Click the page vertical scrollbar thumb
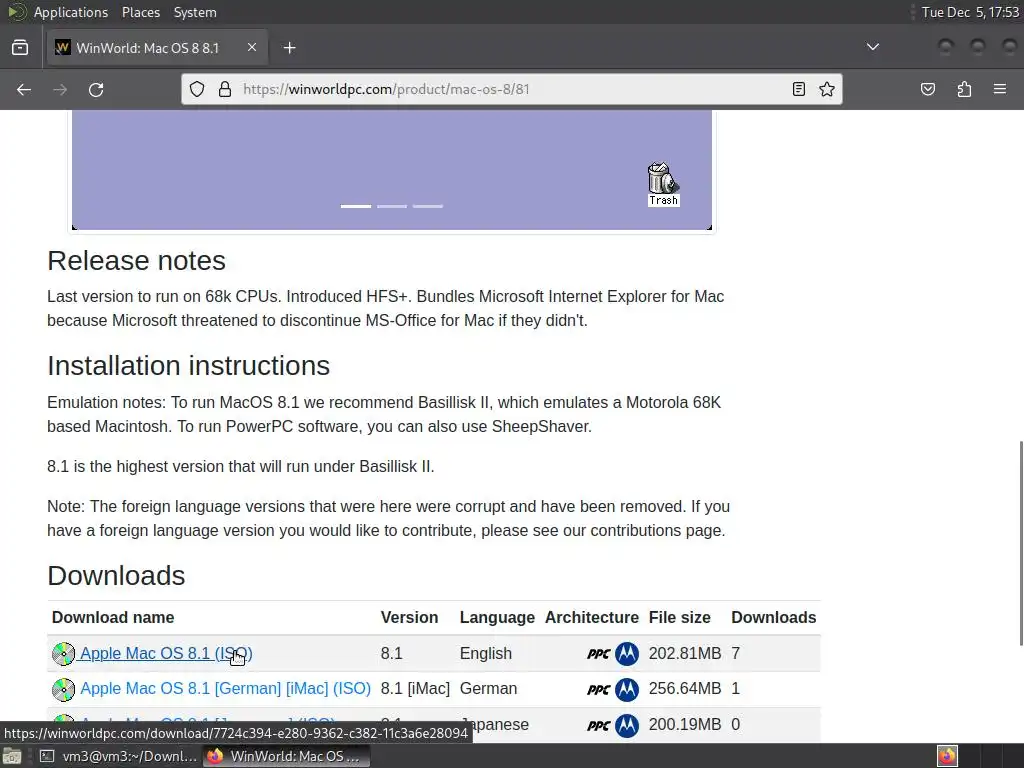Image resolution: width=1024 pixels, height=768 pixels. click(x=1021, y=543)
